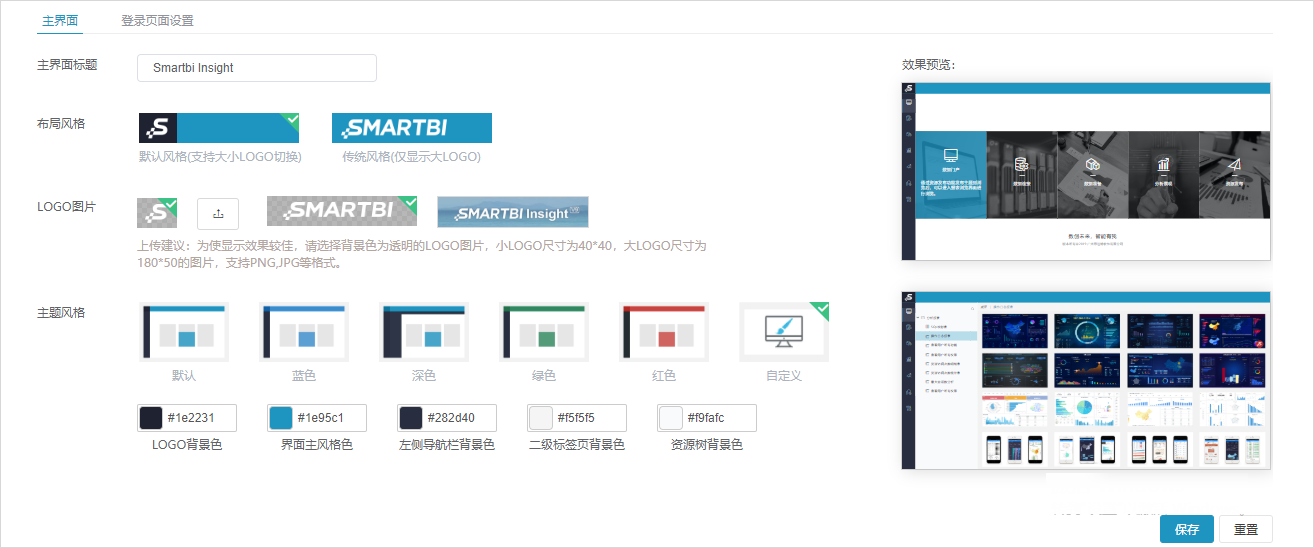Viewport: 1314px width, 548px height.
Task: Choose the small S LOGO image
Action: (157, 213)
